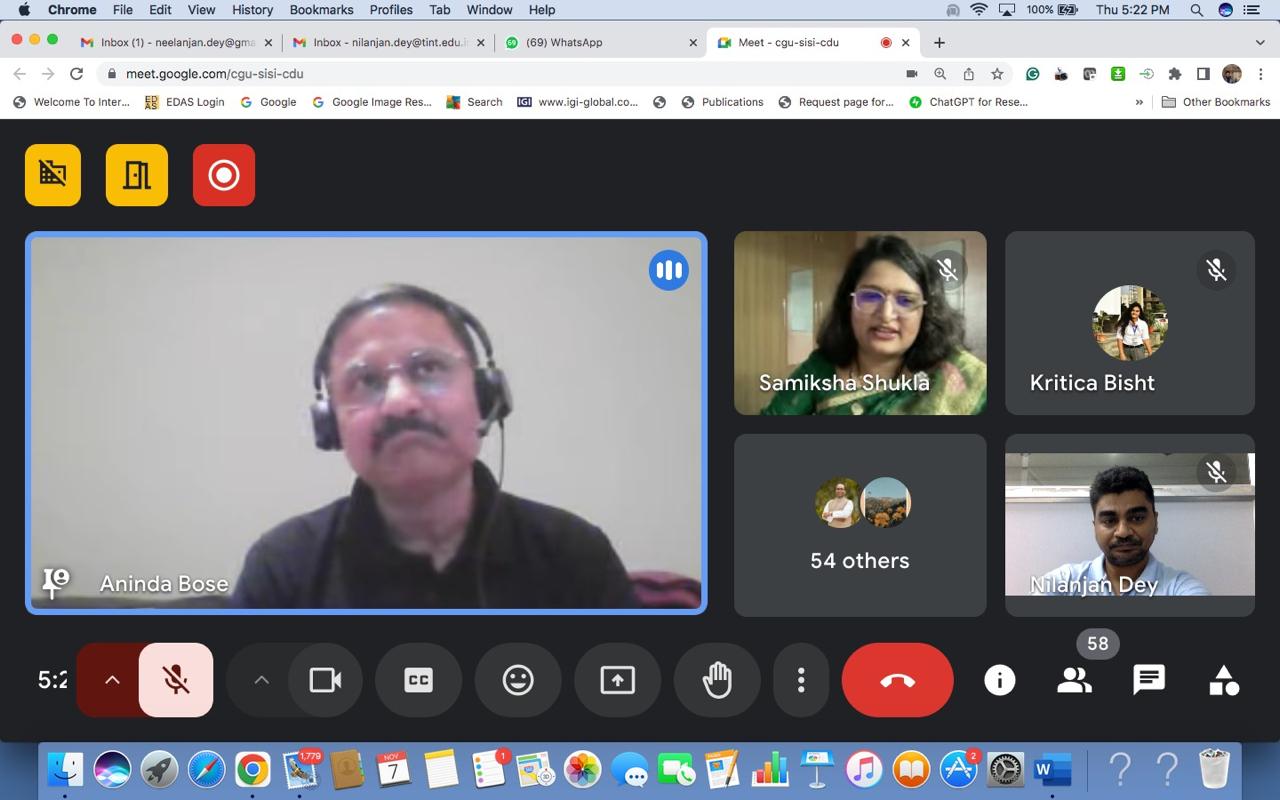Open the Bookmarks menu in menu bar
This screenshot has width=1280, height=800.
tap(321, 10)
